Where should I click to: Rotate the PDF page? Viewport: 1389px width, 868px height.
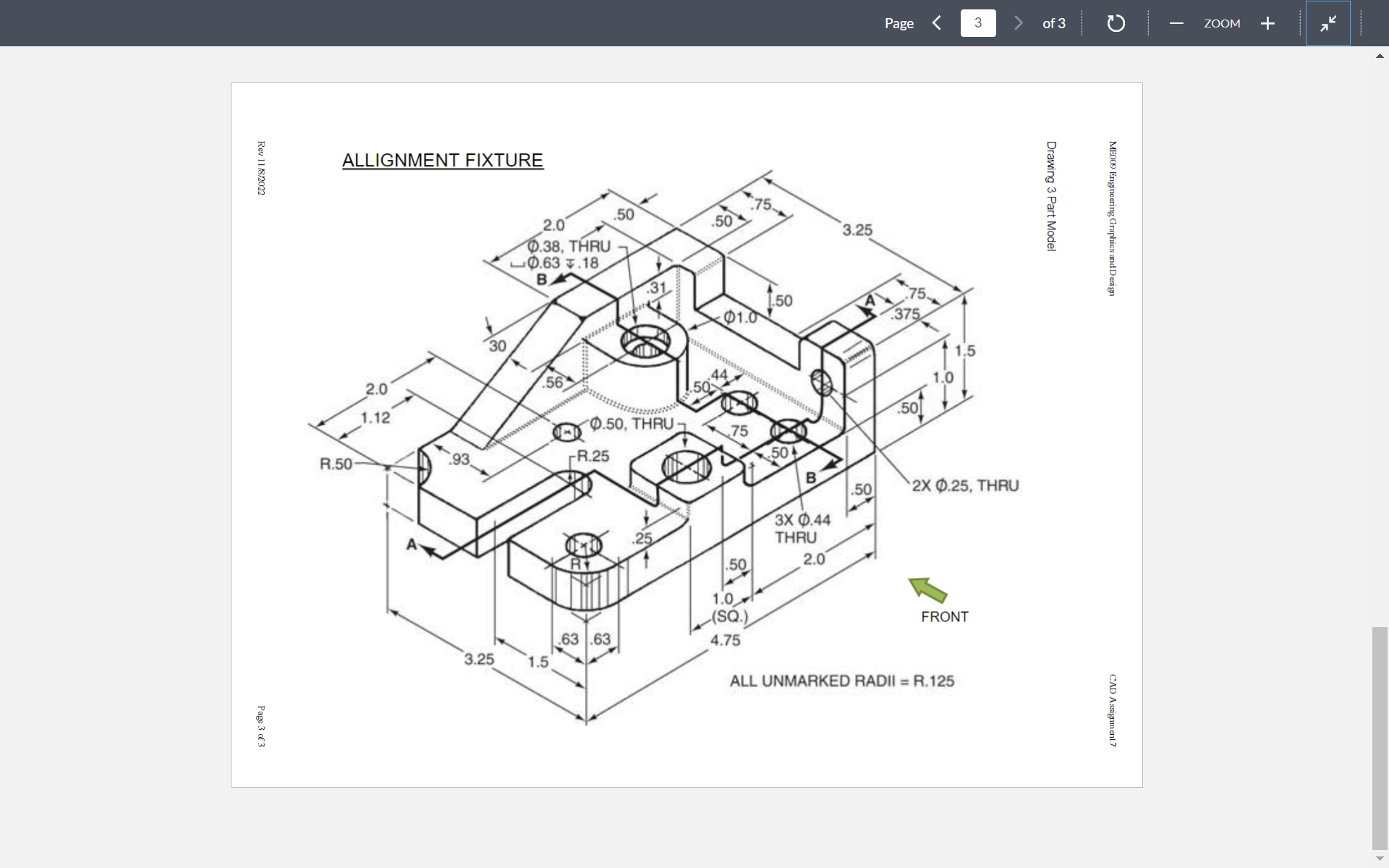point(1116,23)
